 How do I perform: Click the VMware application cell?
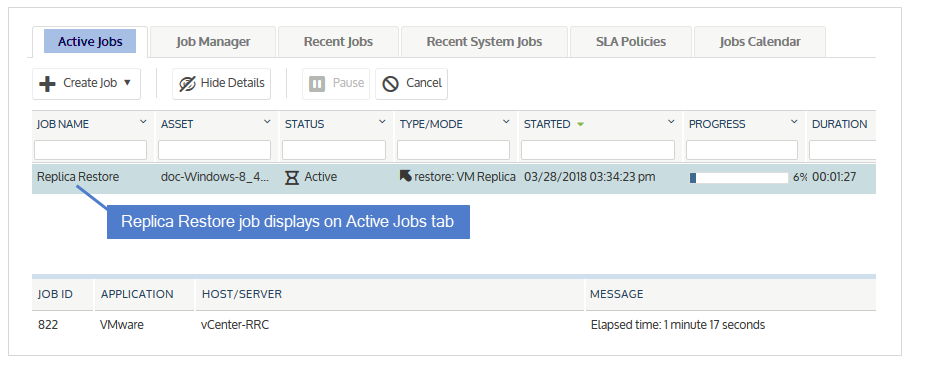click(122, 325)
